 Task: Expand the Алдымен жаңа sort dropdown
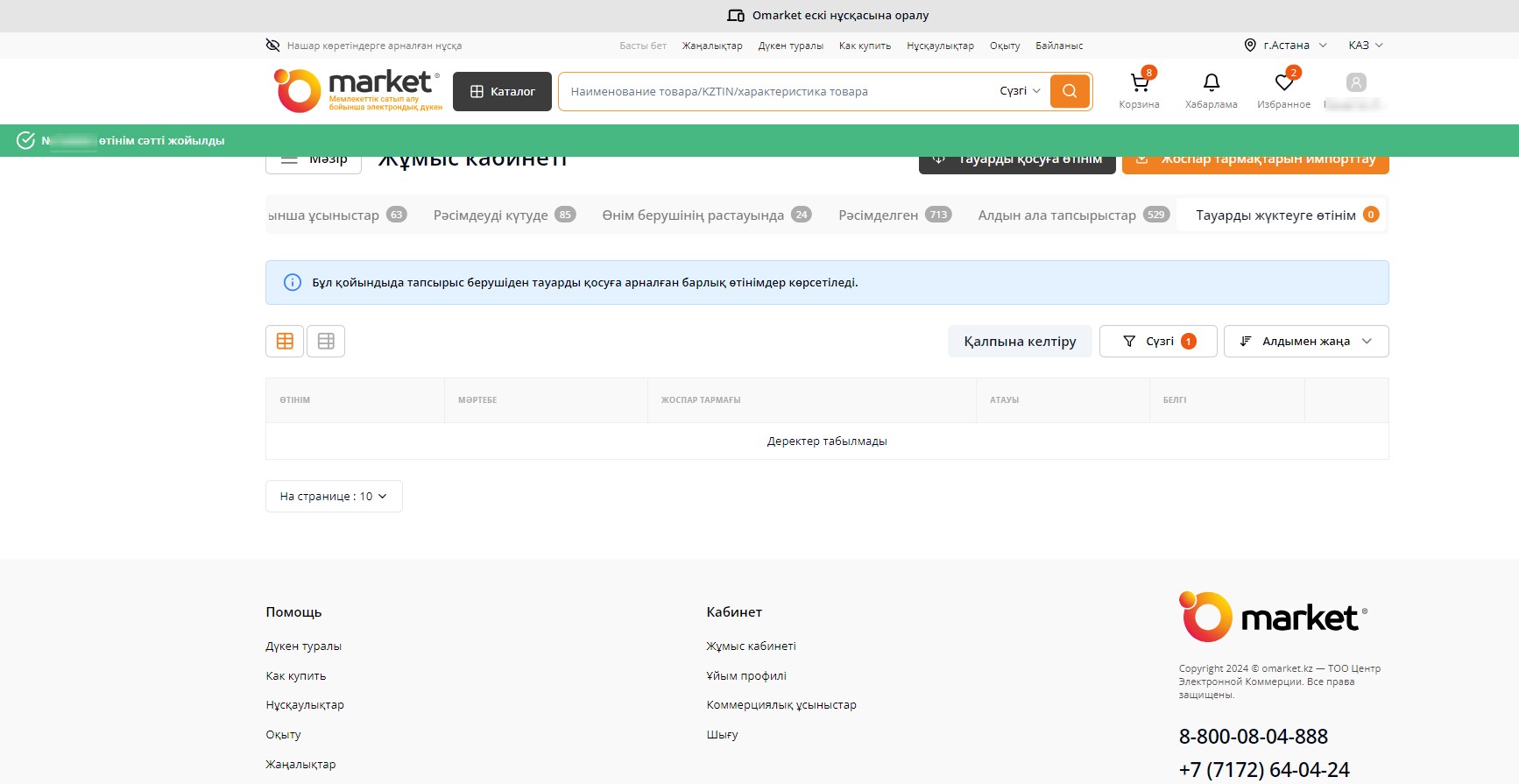tap(1305, 342)
